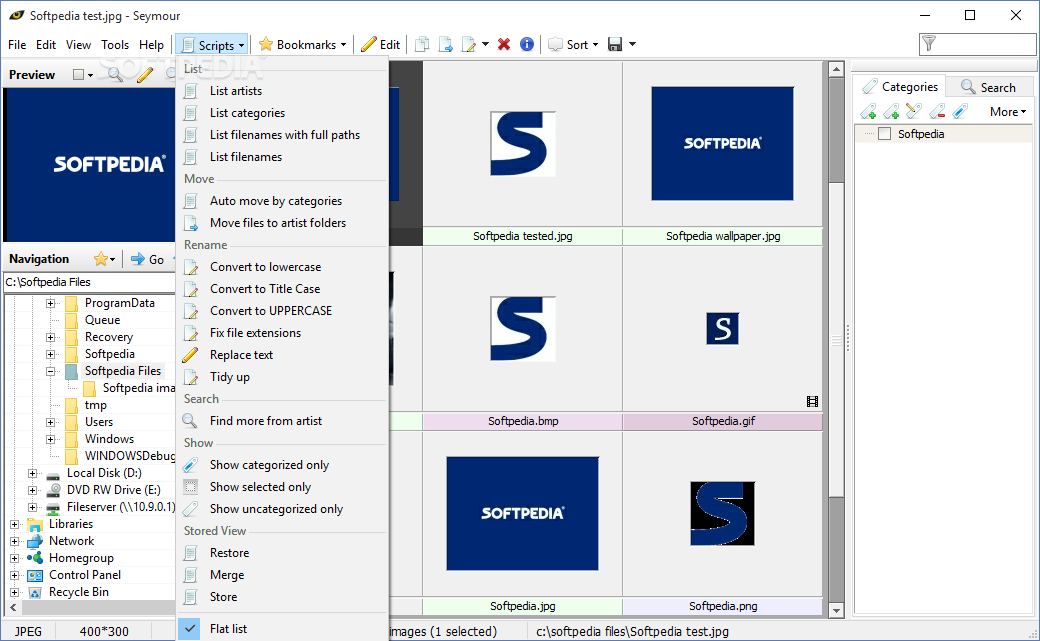Click the thumbnail pane scroll up arrow
1040x641 pixels.
click(x=836, y=69)
